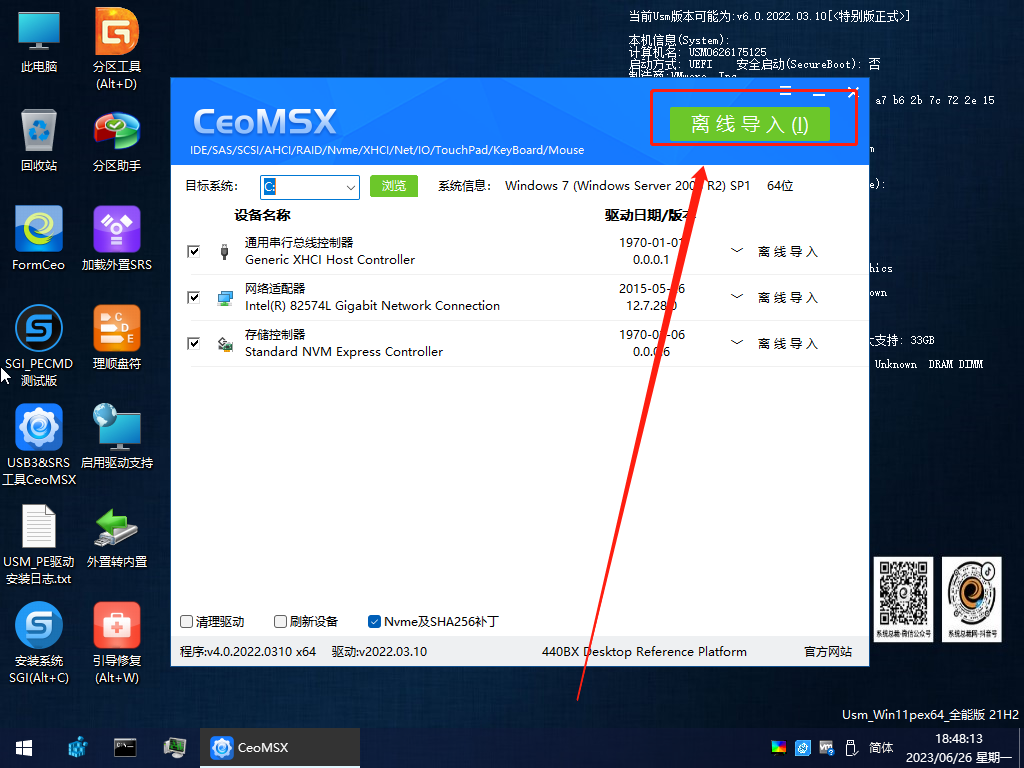Viewport: 1024px width, 768px height.
Task: Open 安装系统 SGI(Alt+C) desktop icon
Action: tap(39, 643)
